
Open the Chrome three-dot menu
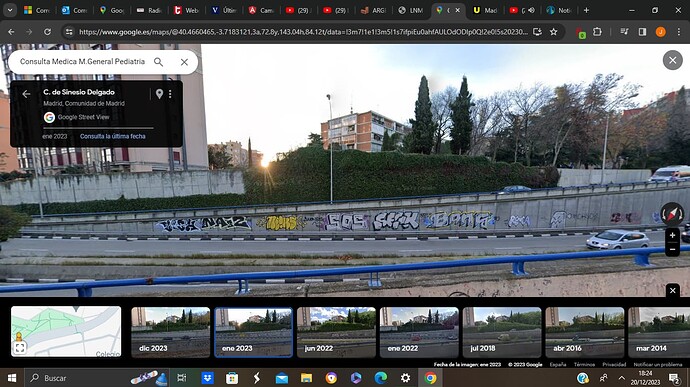[678, 32]
